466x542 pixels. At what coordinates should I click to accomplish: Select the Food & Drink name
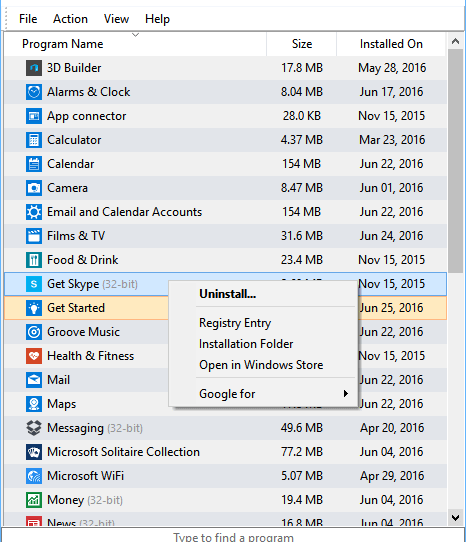[83, 260]
